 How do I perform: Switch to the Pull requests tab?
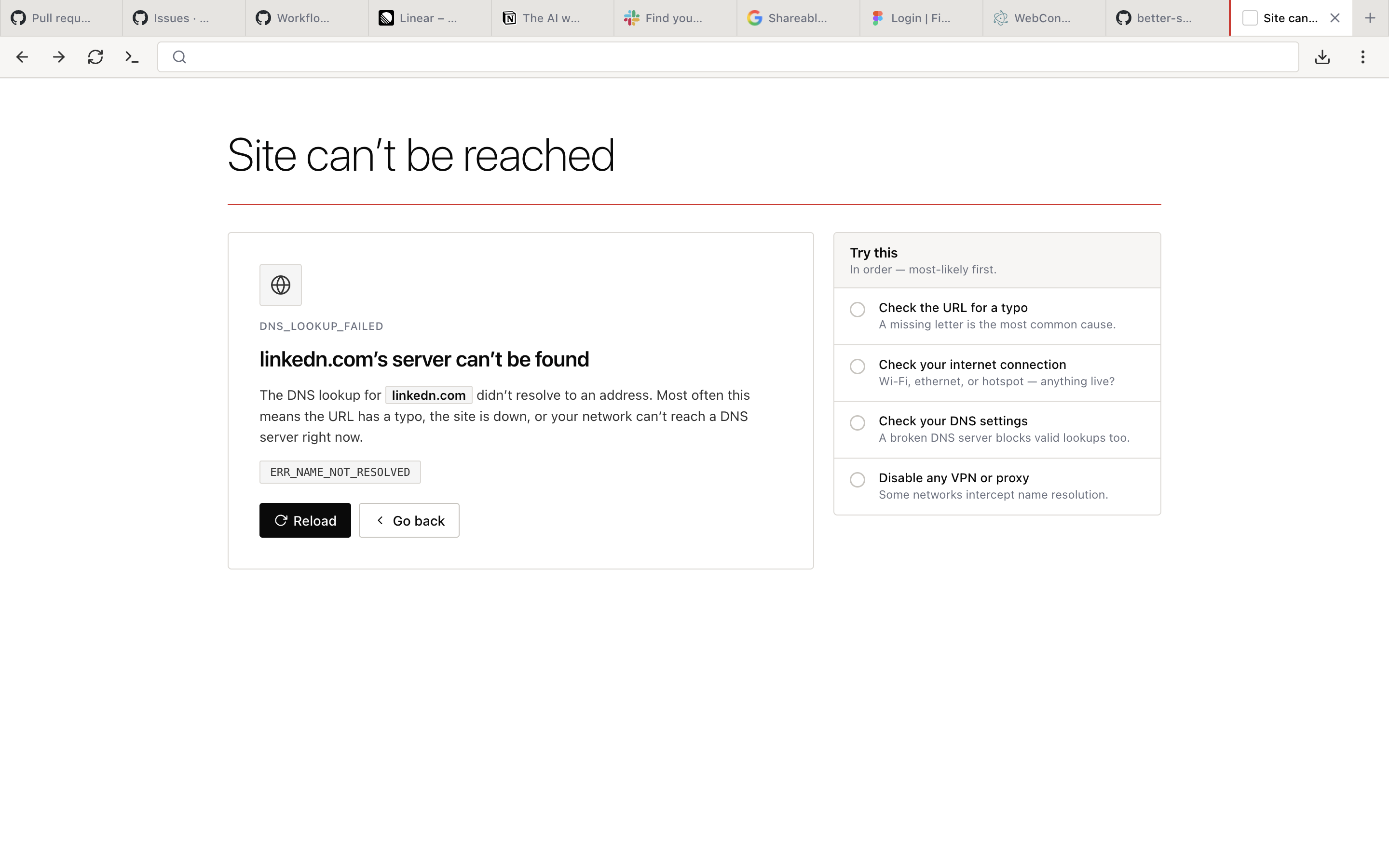[x=61, y=18]
